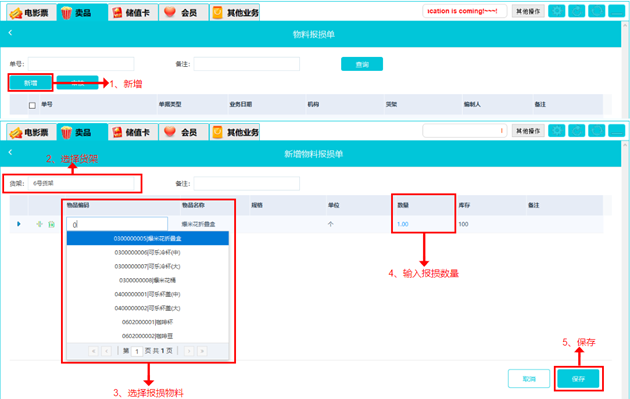Click the back arrow in 新增物料报损单 header
630x399 pixels.
(x=10, y=152)
